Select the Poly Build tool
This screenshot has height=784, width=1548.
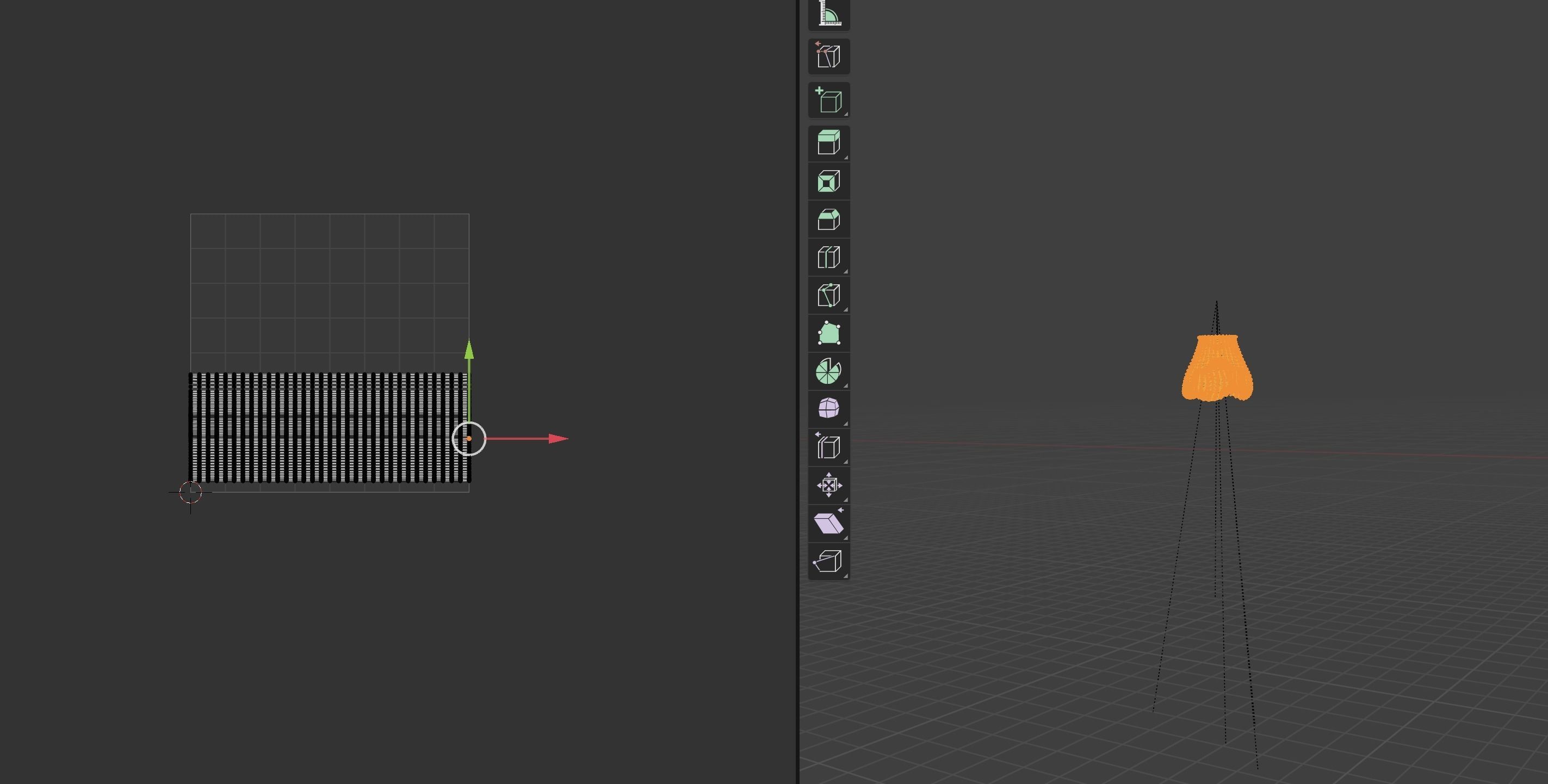tap(829, 333)
